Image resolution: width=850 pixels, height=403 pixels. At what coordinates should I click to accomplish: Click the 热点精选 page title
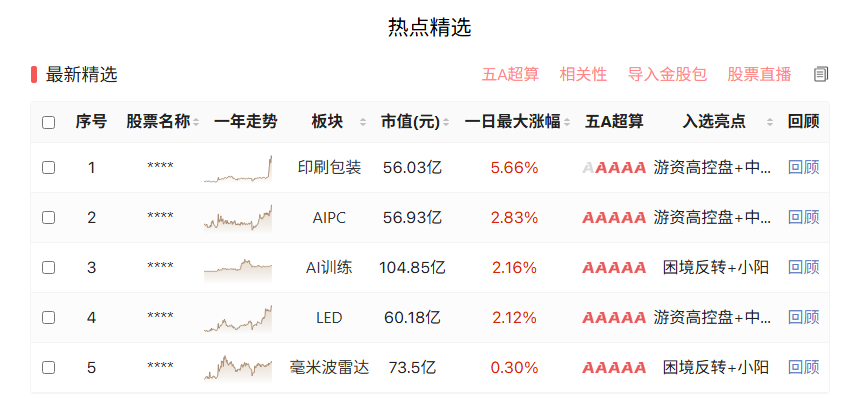pyautogui.click(x=429, y=27)
